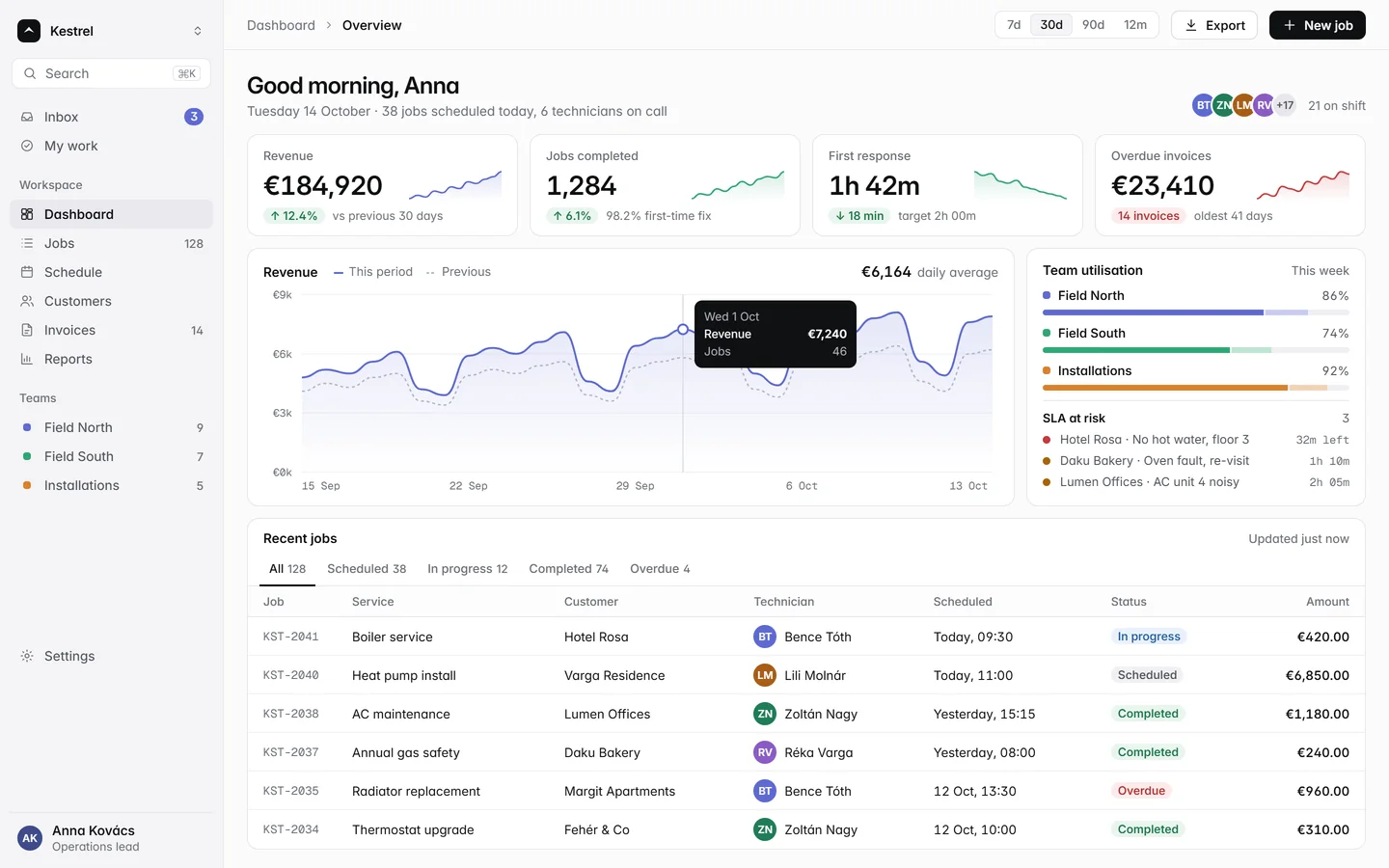Click the Amount column header

[1327, 602]
